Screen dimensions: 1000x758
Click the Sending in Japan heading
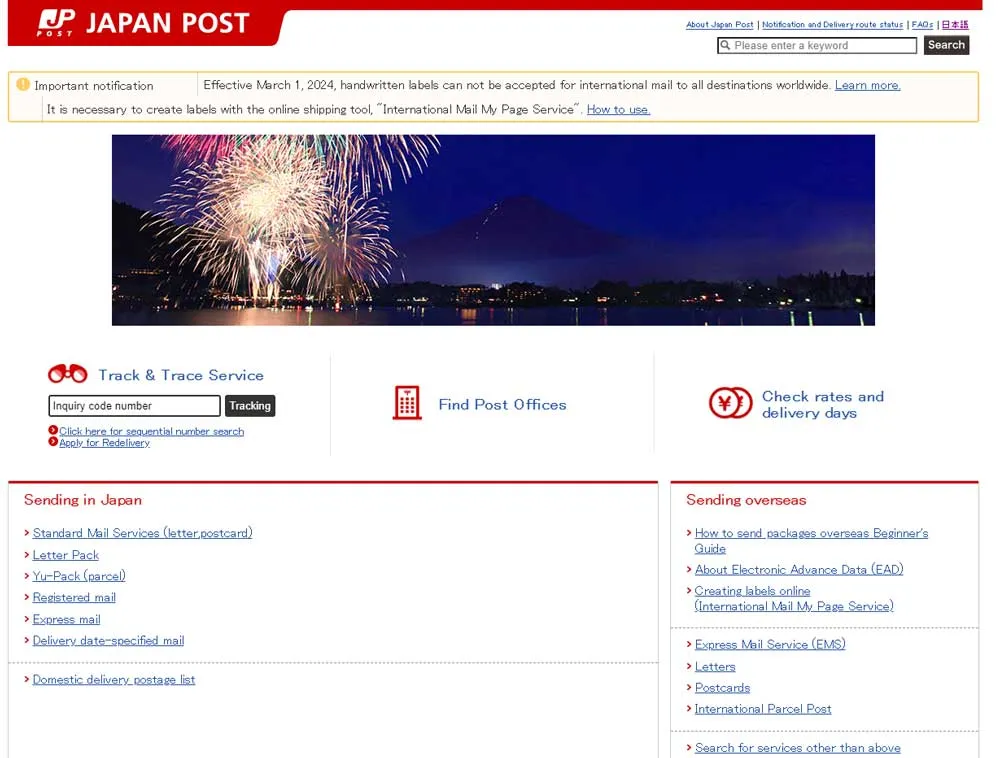pos(83,500)
